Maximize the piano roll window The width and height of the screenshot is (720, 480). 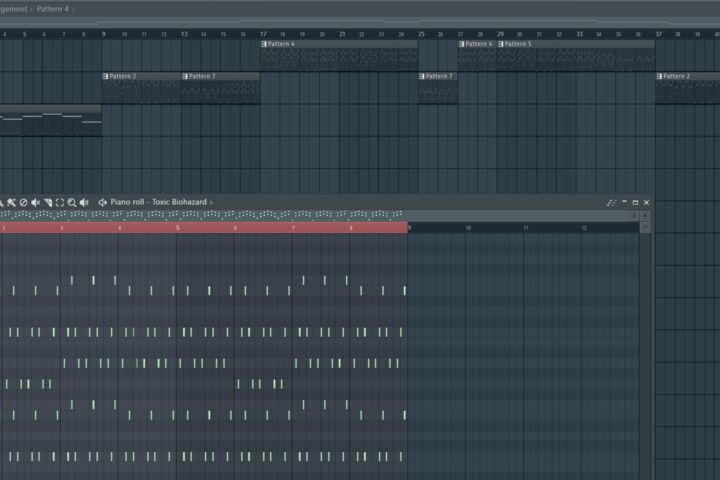coord(636,203)
